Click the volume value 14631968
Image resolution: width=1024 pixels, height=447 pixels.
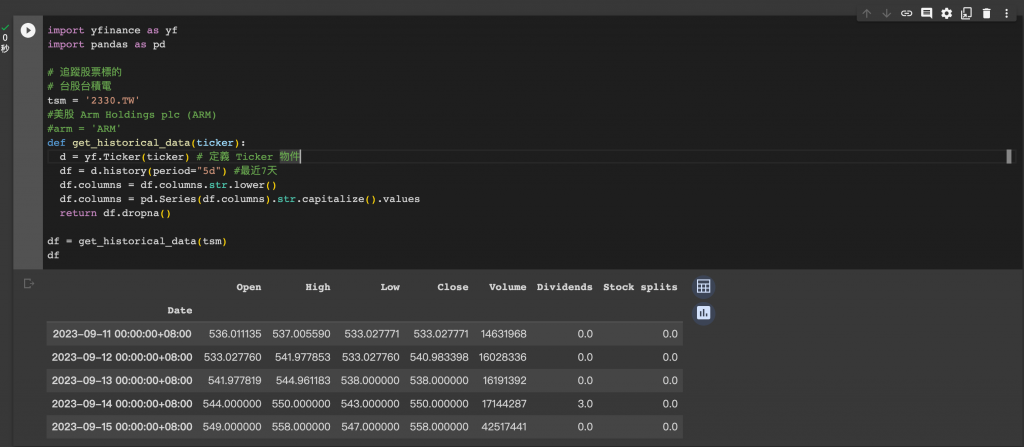click(504, 334)
